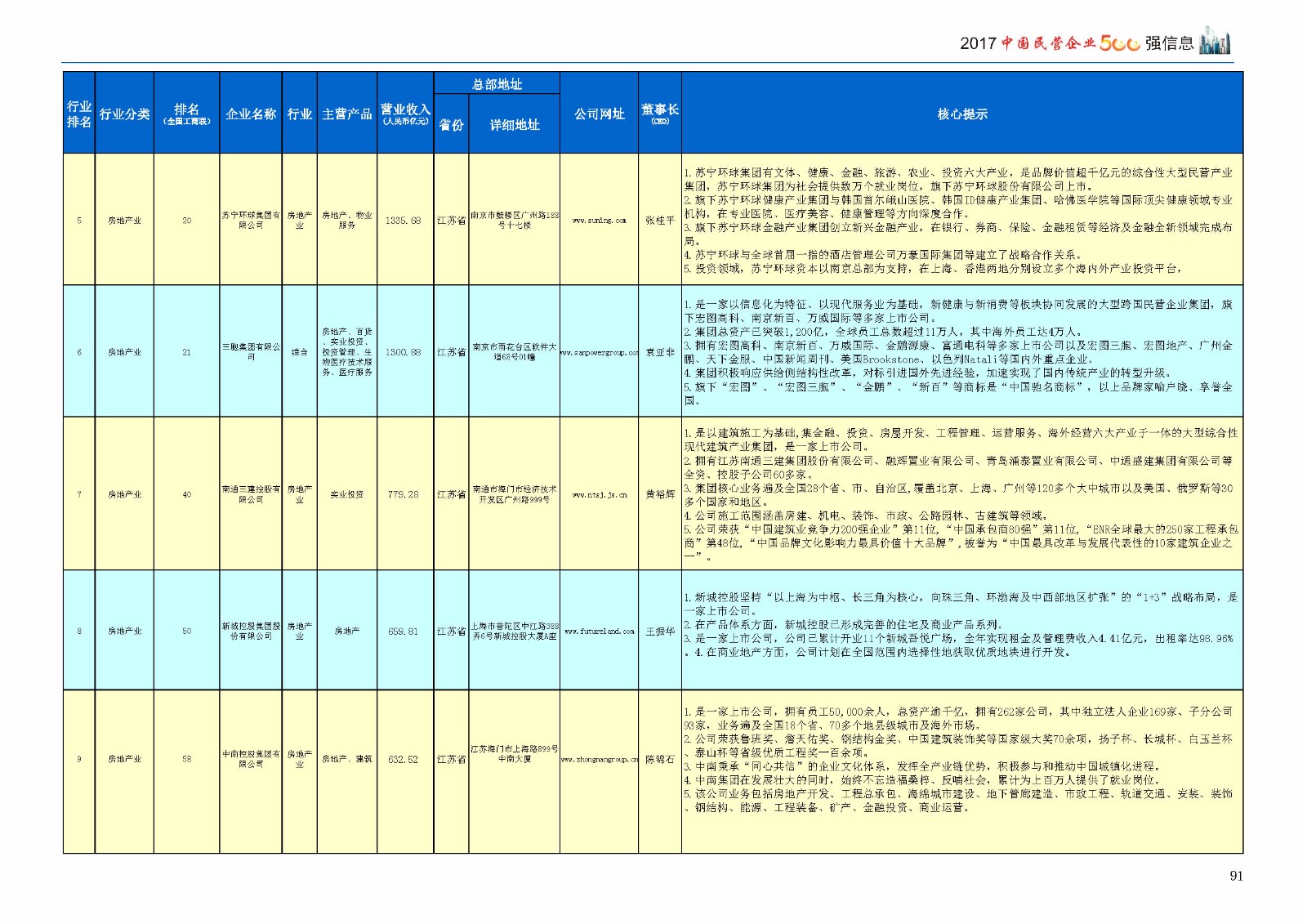Click industry cell 综合 in 三胞集团 row
The height and width of the screenshot is (924, 1307).
click(x=300, y=352)
